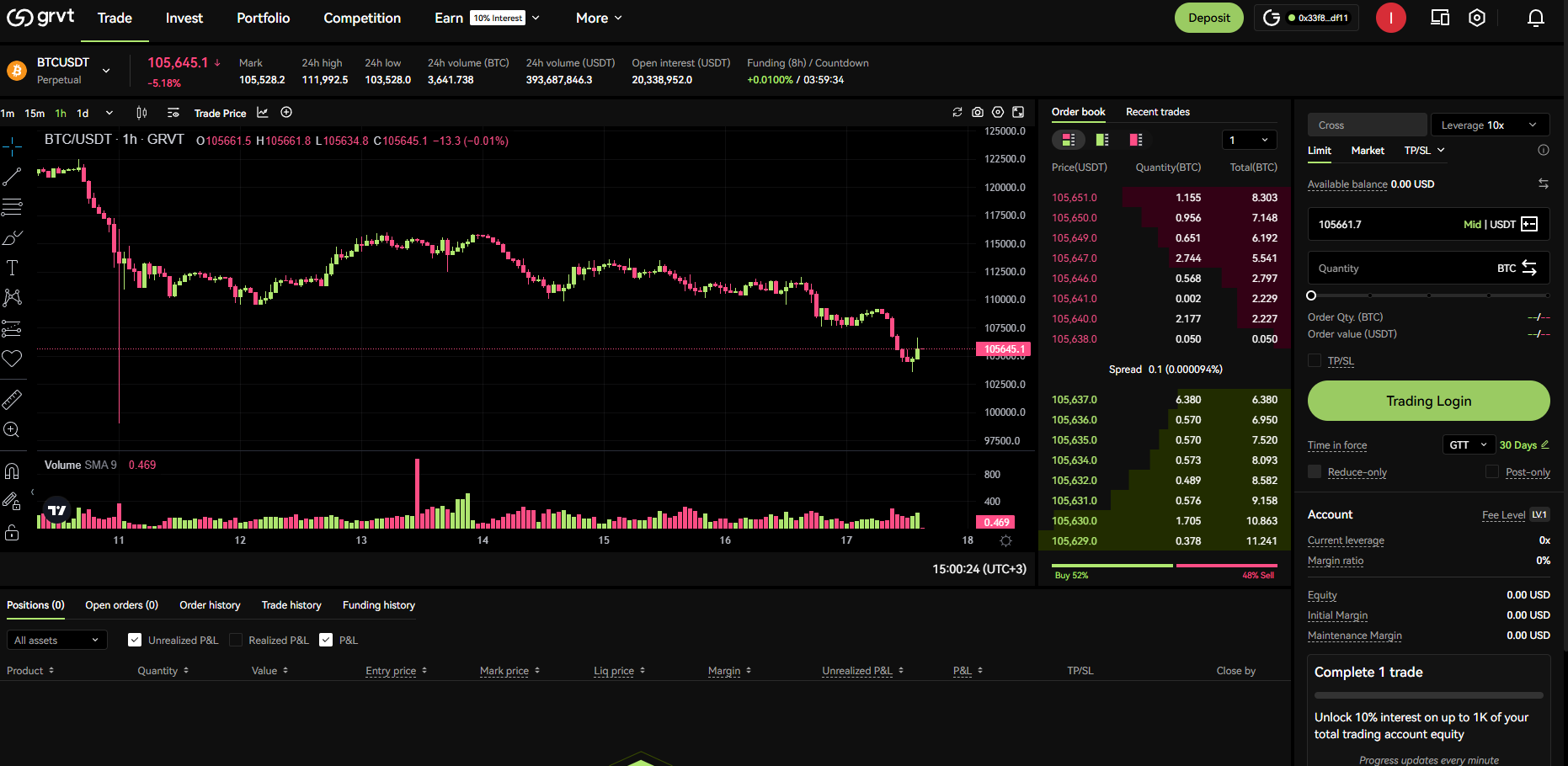Viewport: 1568px width, 766px height.
Task: Open the GTT time in force dropdown
Action: 1468,445
